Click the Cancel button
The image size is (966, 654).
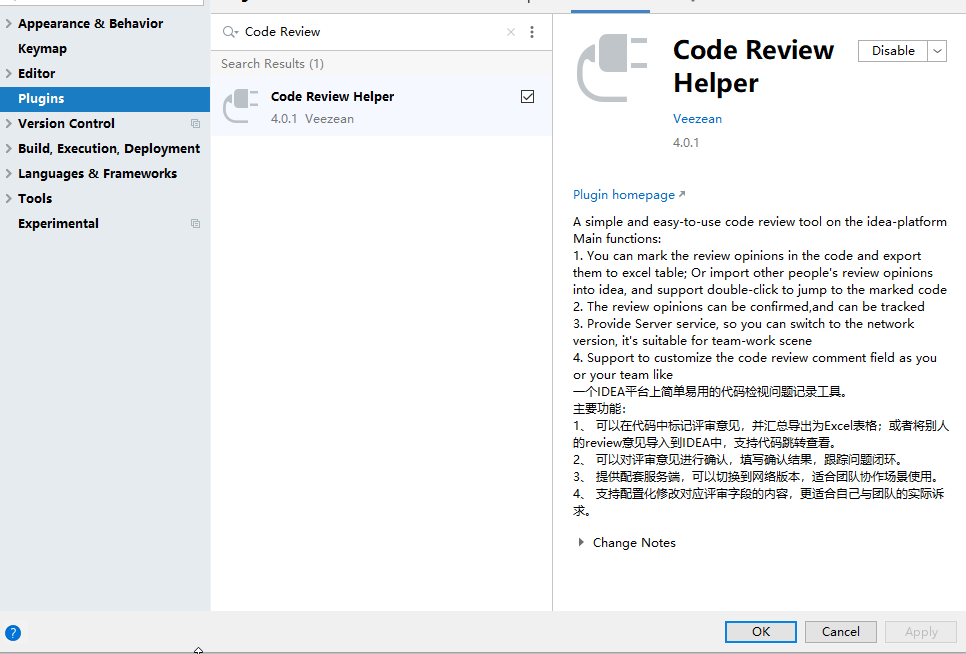pos(840,632)
